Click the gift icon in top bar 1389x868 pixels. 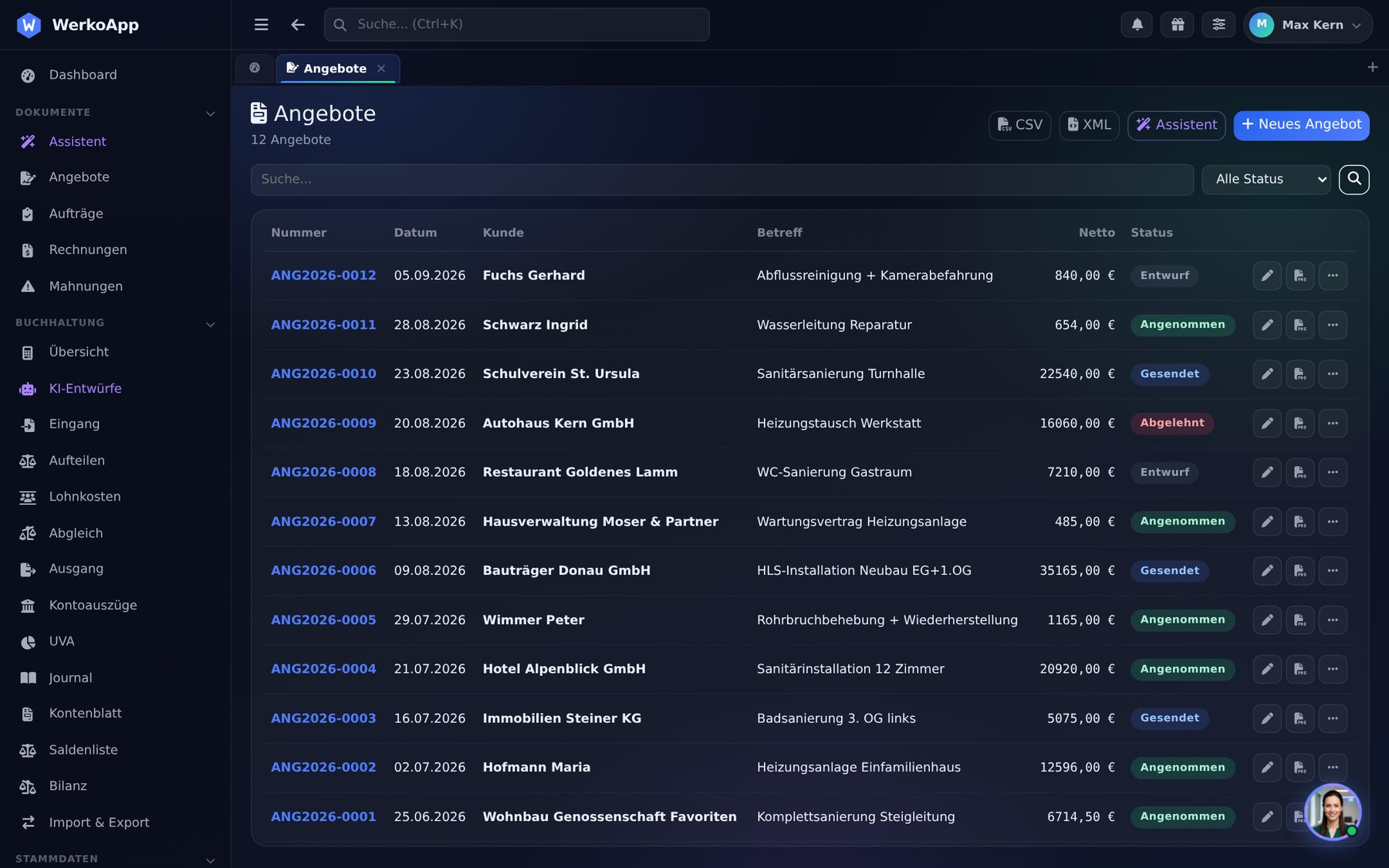[x=1178, y=25]
